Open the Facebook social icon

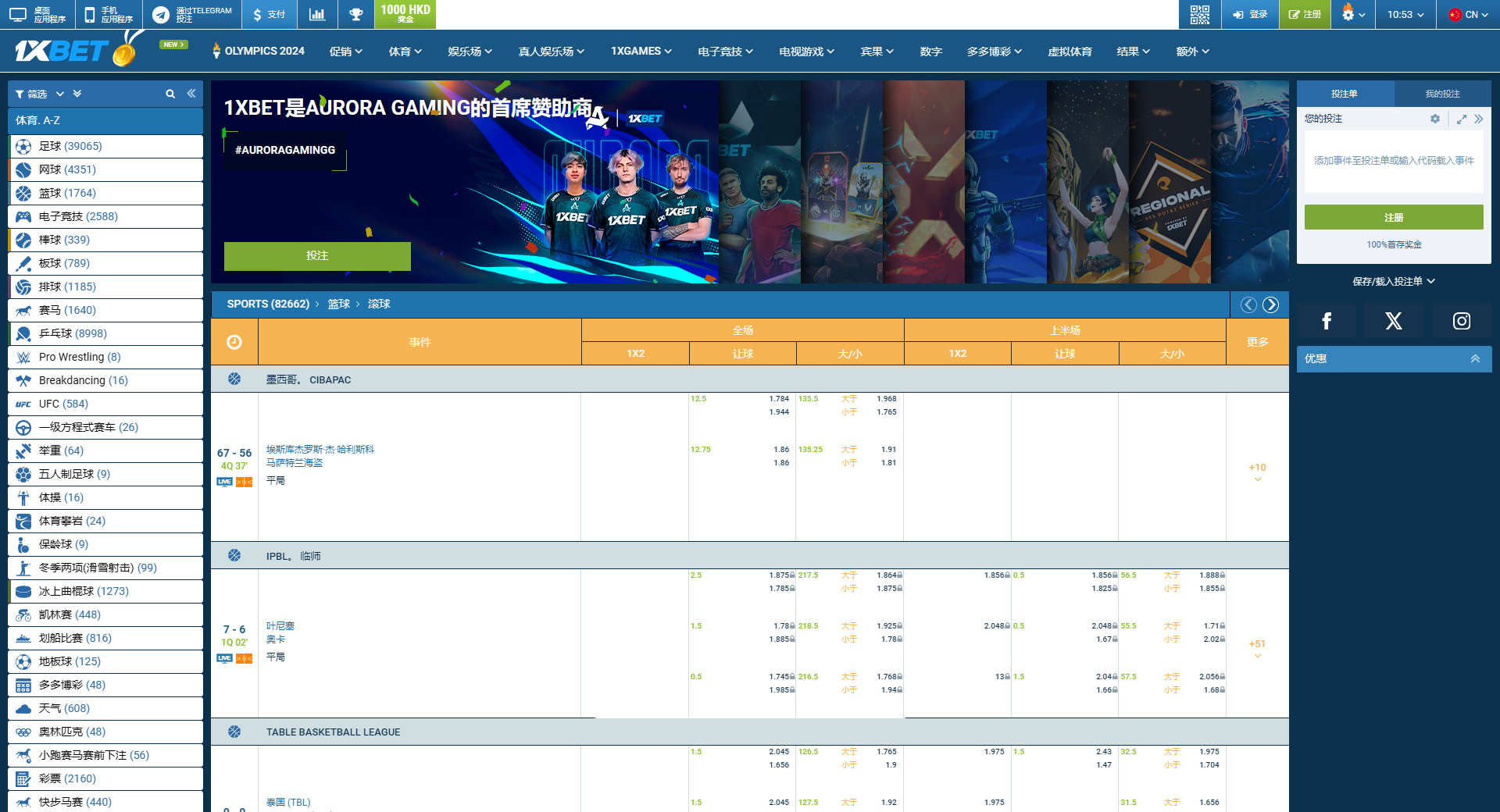pyautogui.click(x=1327, y=321)
